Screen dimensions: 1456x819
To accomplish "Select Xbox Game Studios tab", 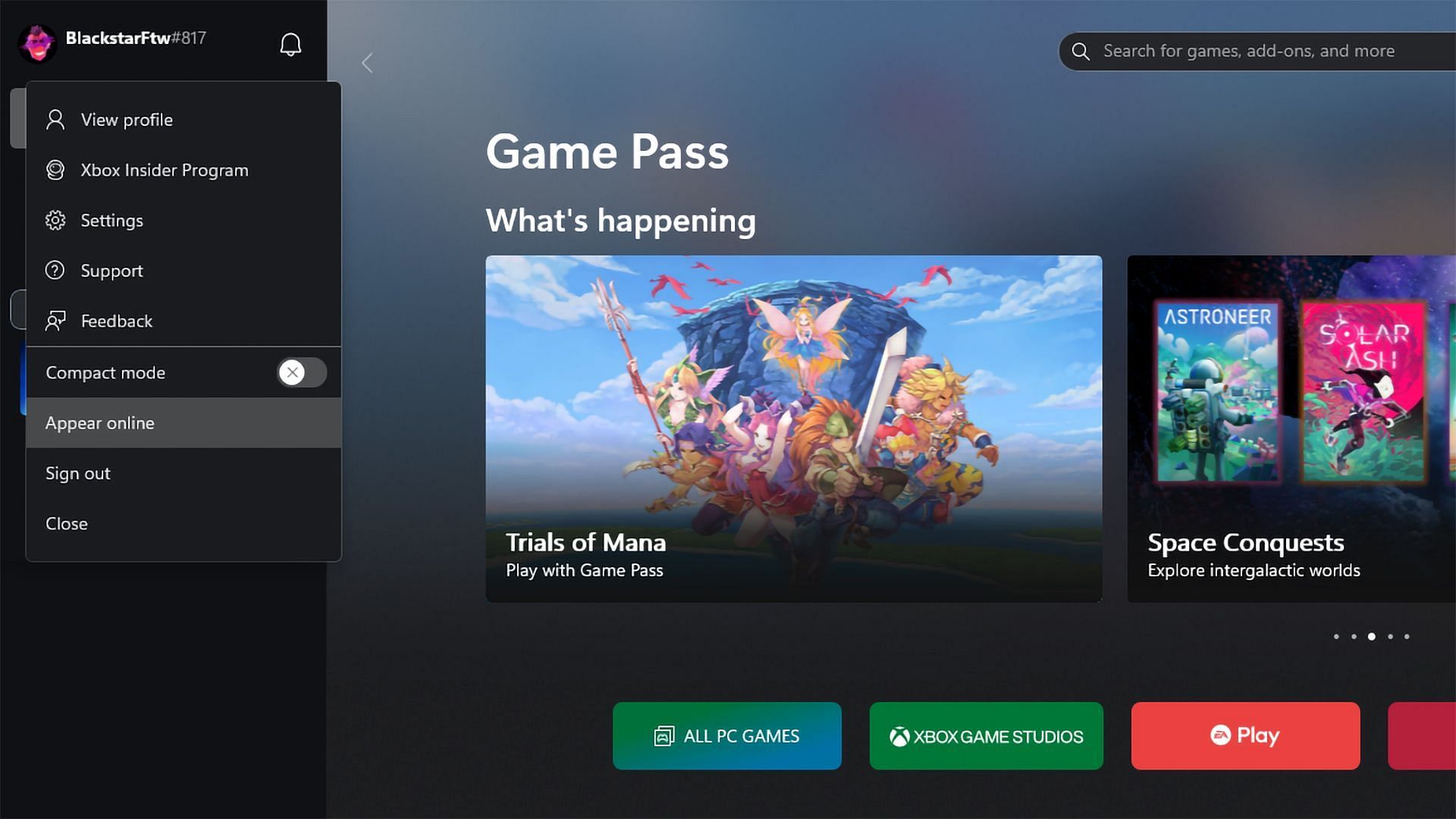I will [x=986, y=735].
